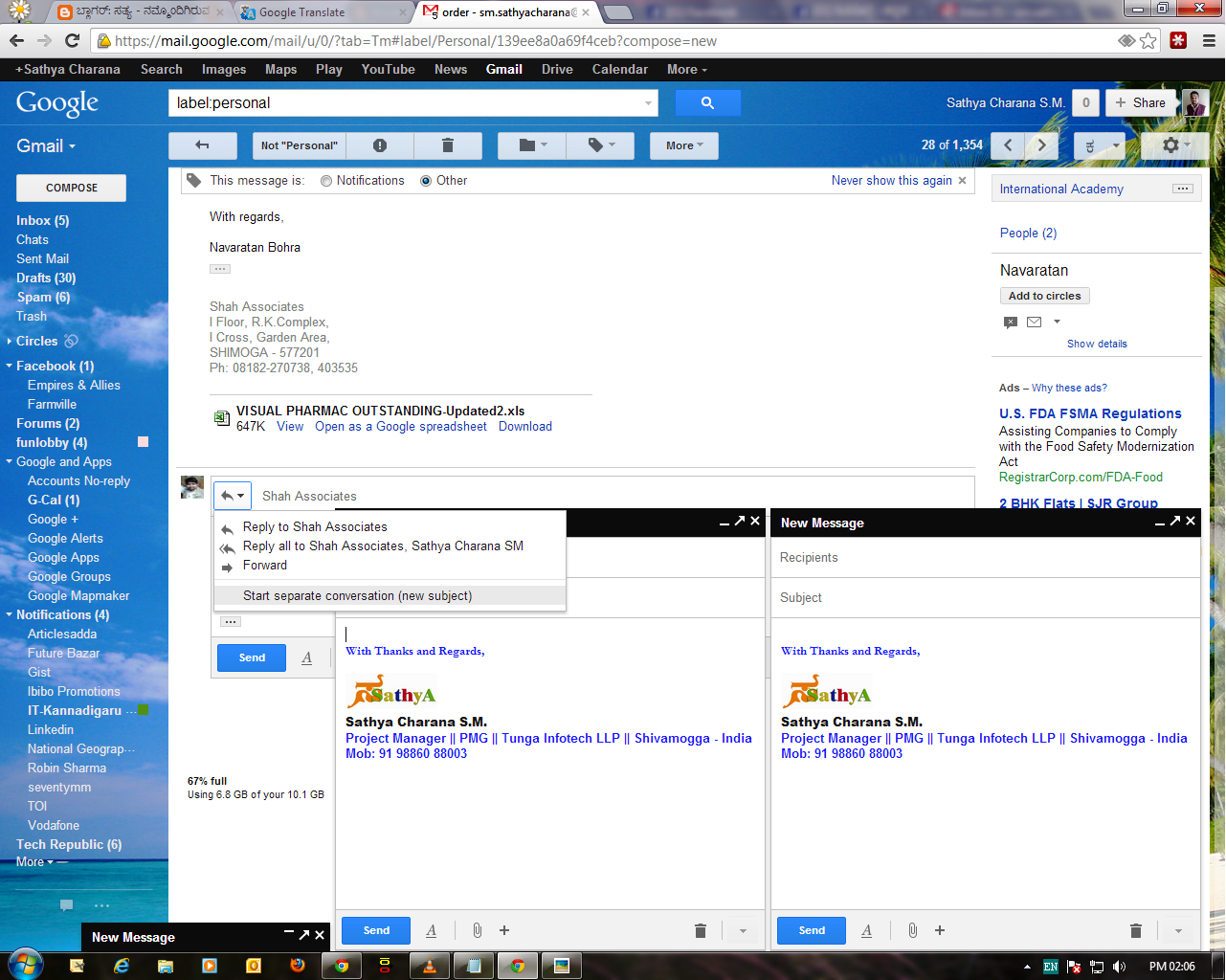The height and width of the screenshot is (980, 1226).
Task: Show trimmed content ellipsis under Navaratan Bohra
Action: coord(220,269)
